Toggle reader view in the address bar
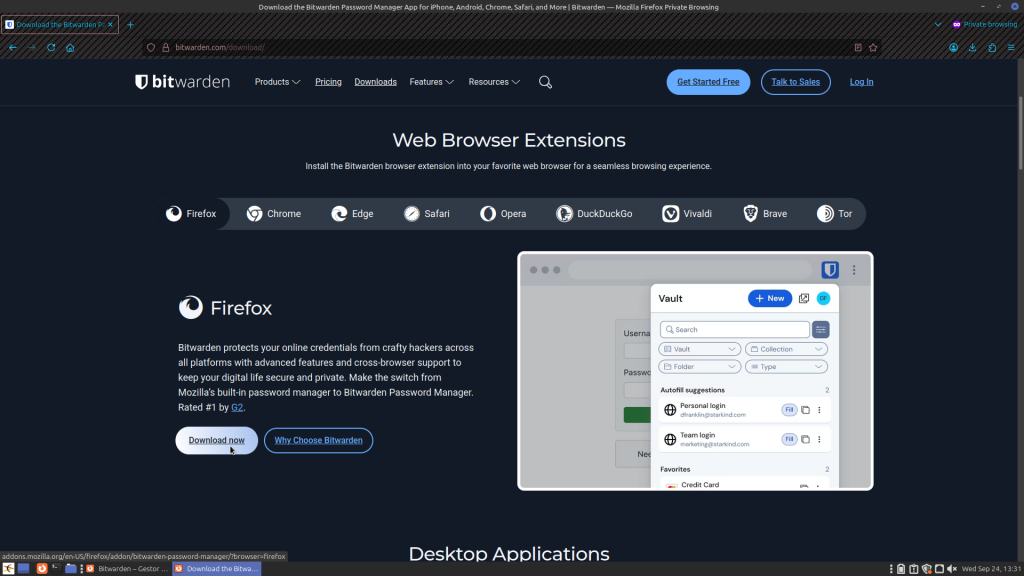 click(858, 47)
